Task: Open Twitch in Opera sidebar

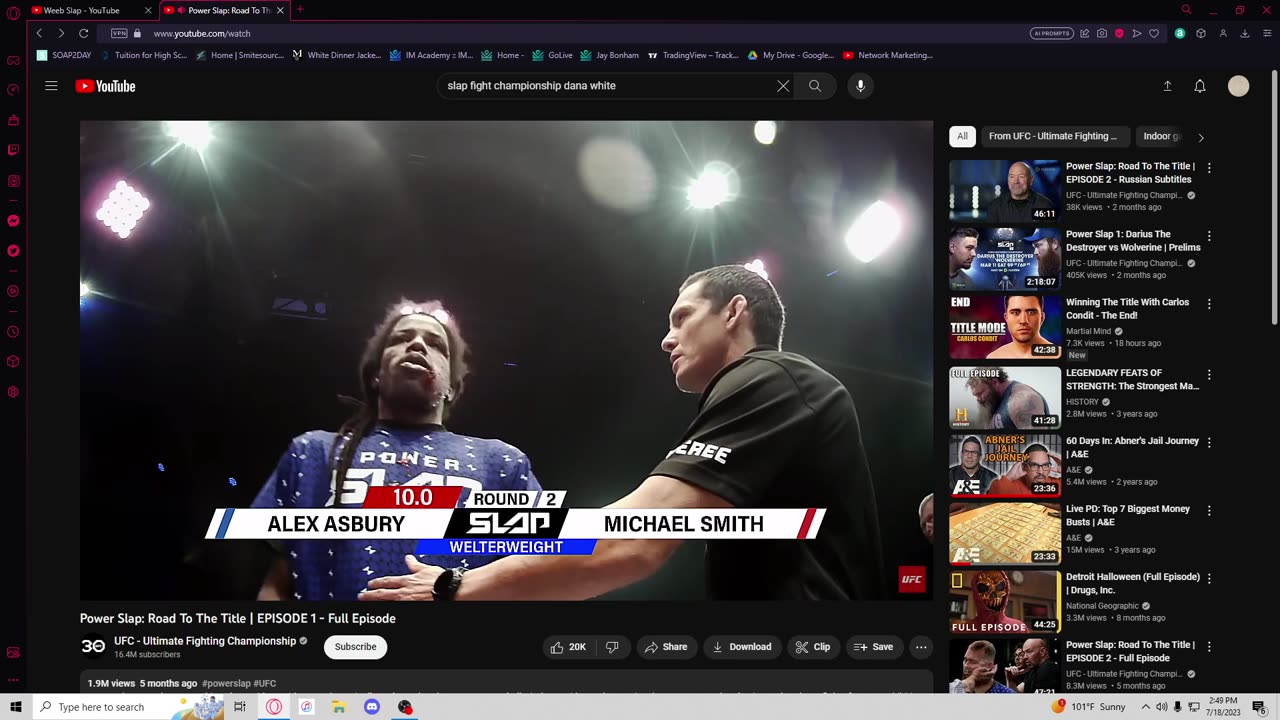Action: tap(13, 150)
